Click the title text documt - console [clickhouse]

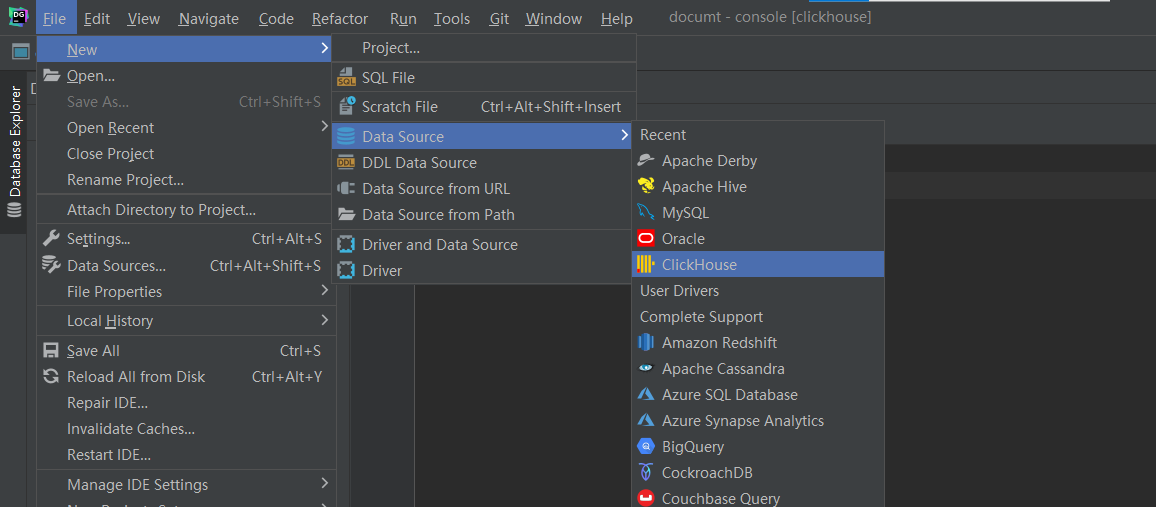coord(770,17)
